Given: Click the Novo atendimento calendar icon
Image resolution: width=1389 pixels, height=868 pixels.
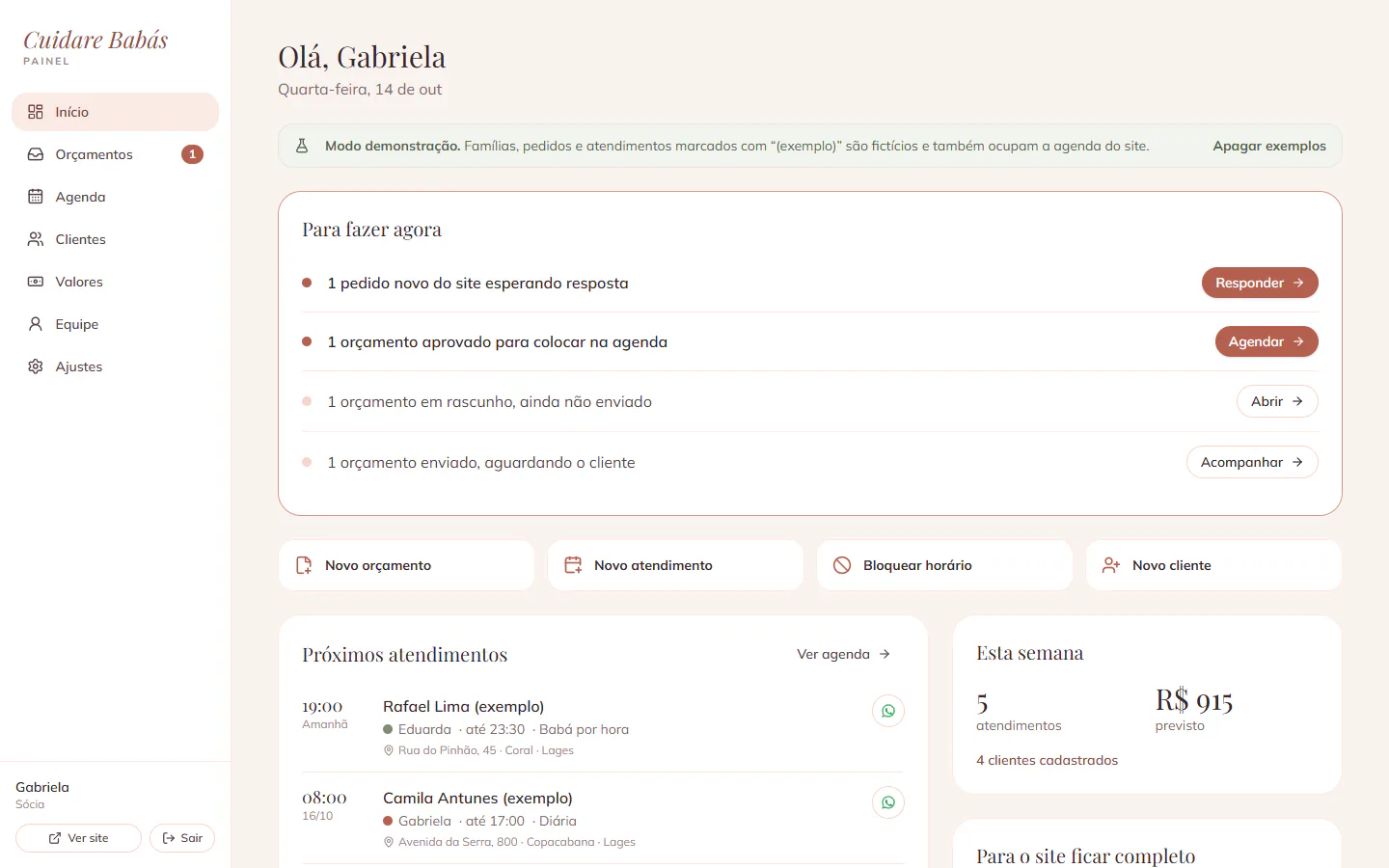Looking at the screenshot, I should tap(573, 565).
